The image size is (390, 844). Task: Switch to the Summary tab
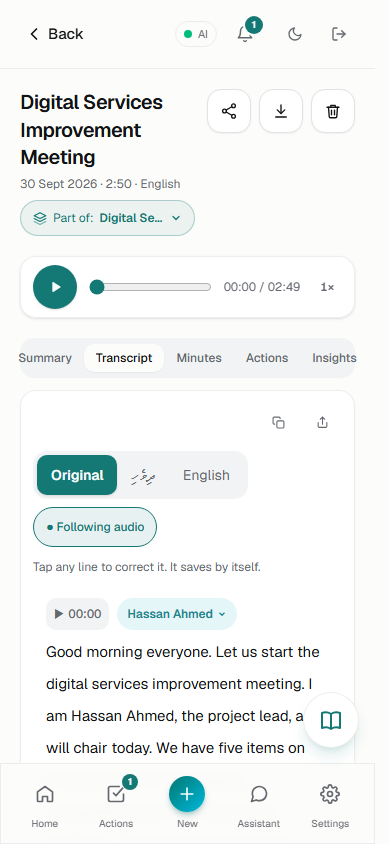(x=45, y=358)
